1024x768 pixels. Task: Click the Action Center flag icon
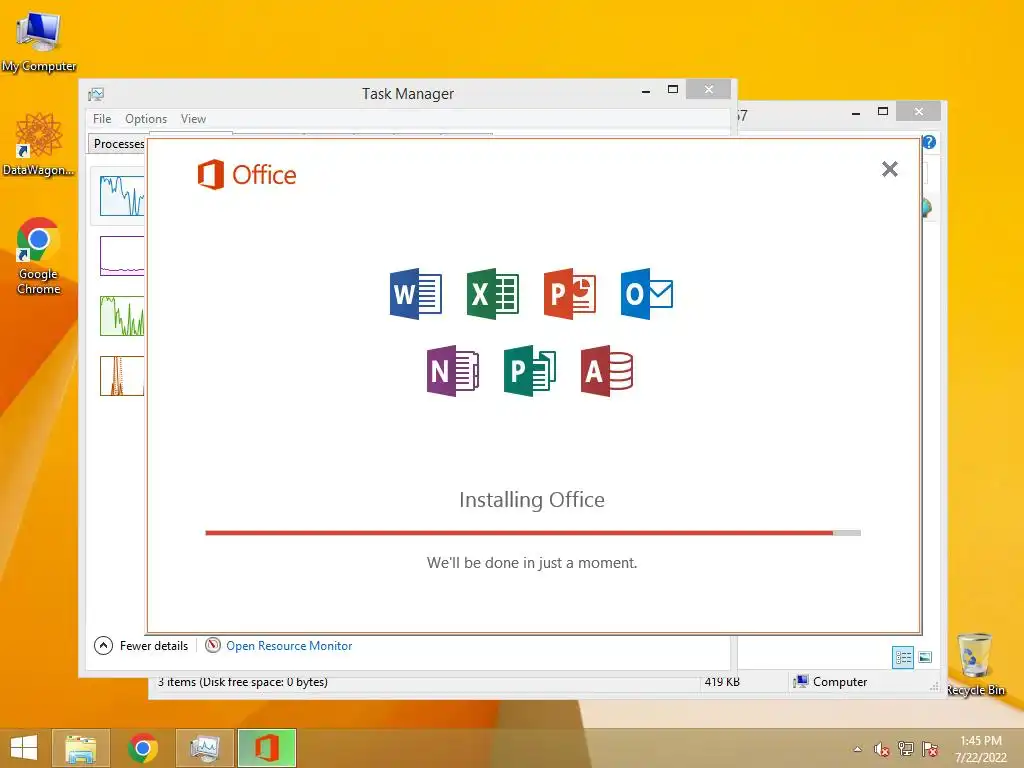click(930, 749)
